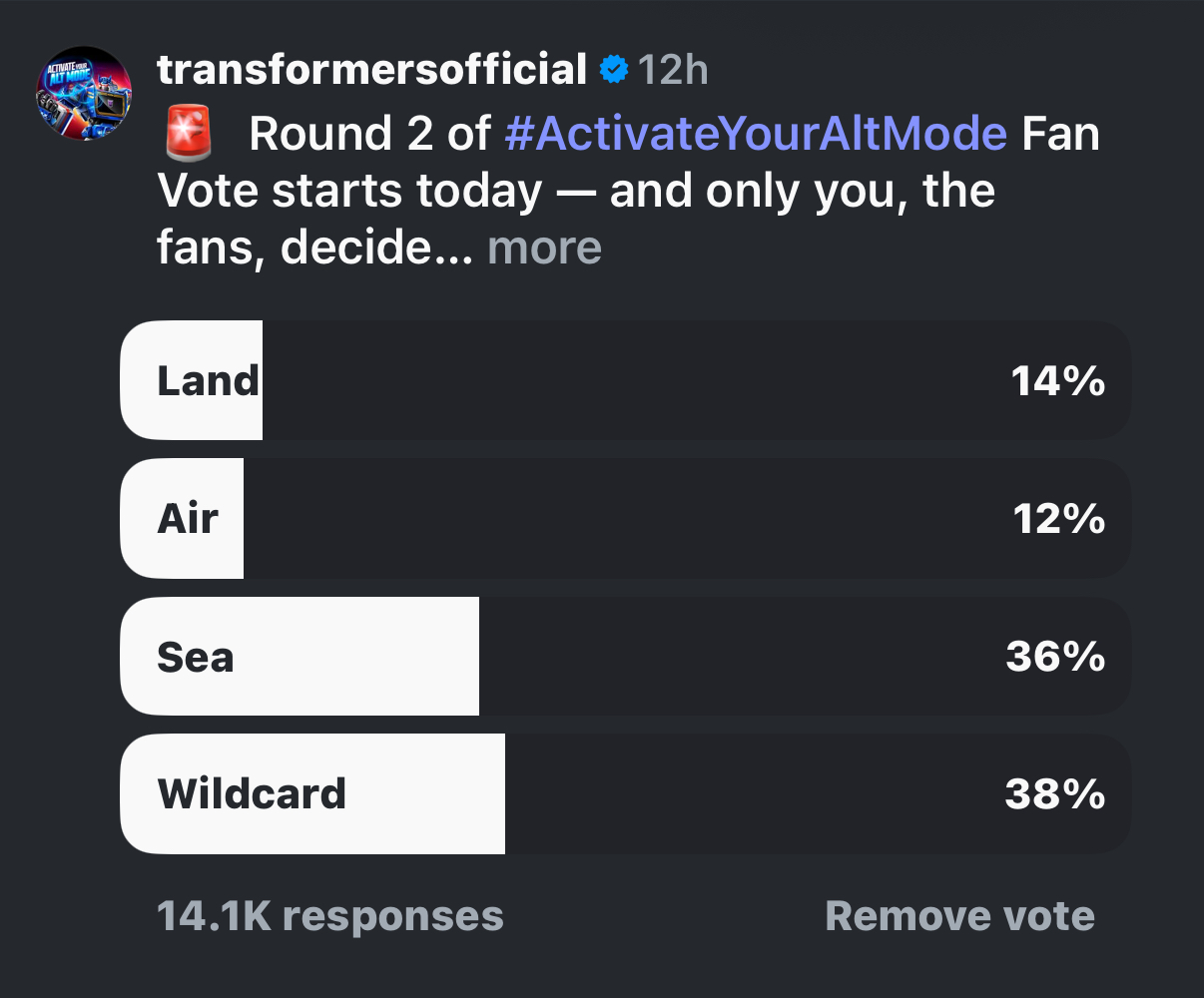Click the 12% result for Air
1204x998 pixels.
[1058, 518]
